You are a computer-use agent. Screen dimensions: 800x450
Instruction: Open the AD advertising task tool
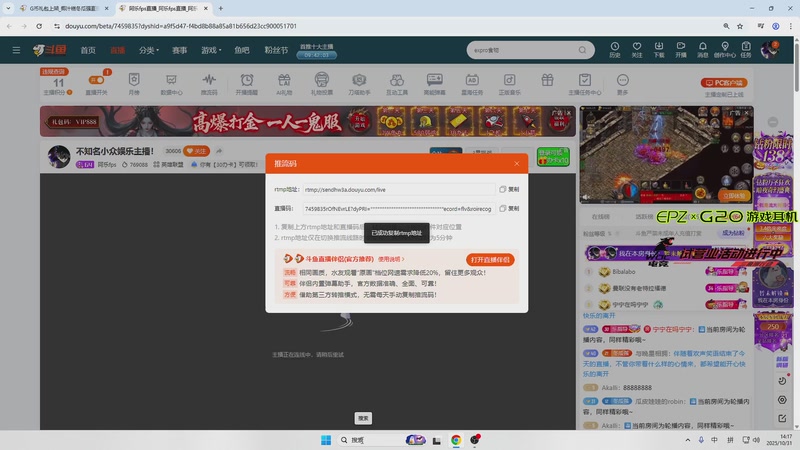[472, 84]
